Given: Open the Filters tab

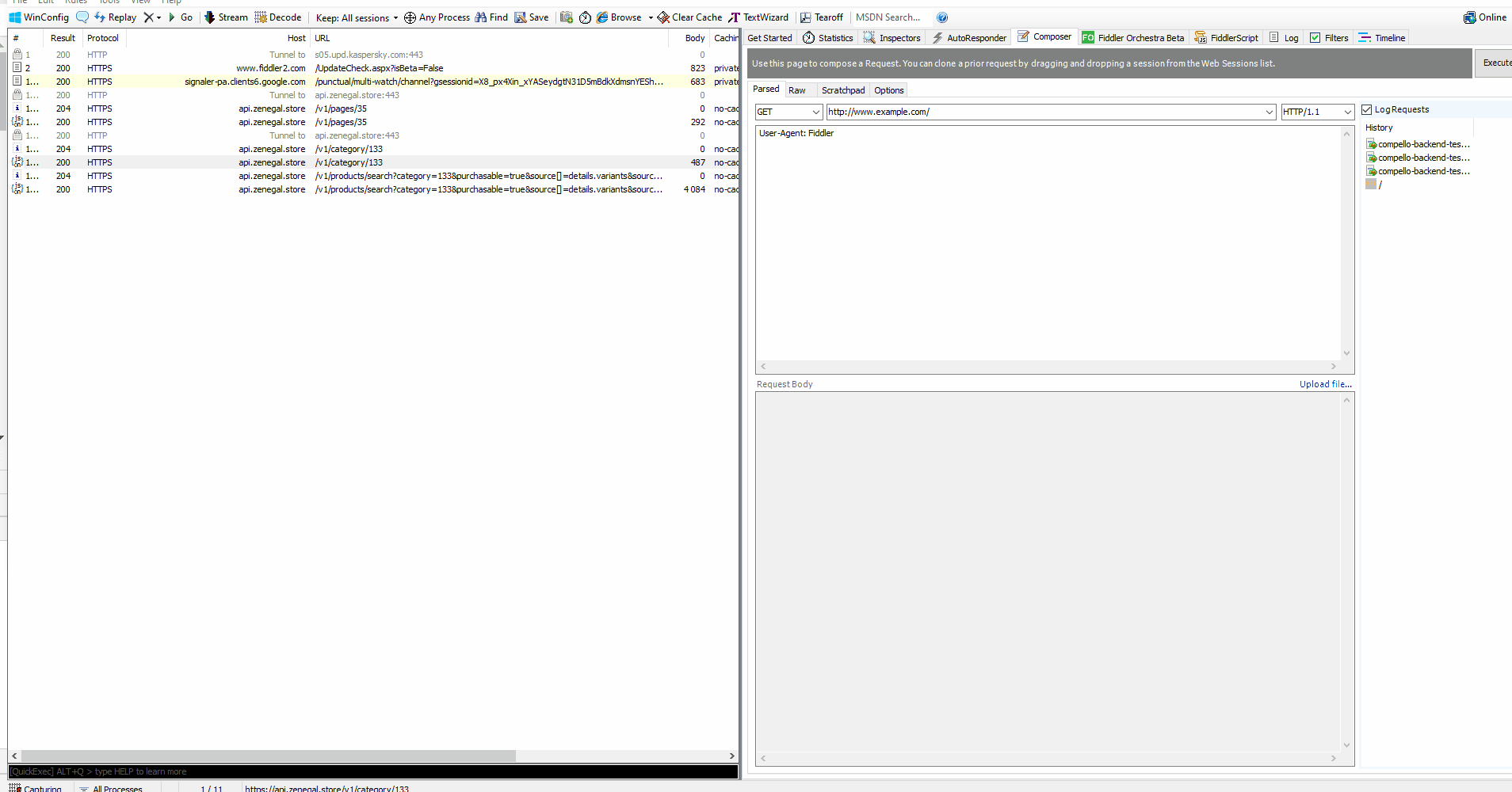Looking at the screenshot, I should pos(1329,38).
